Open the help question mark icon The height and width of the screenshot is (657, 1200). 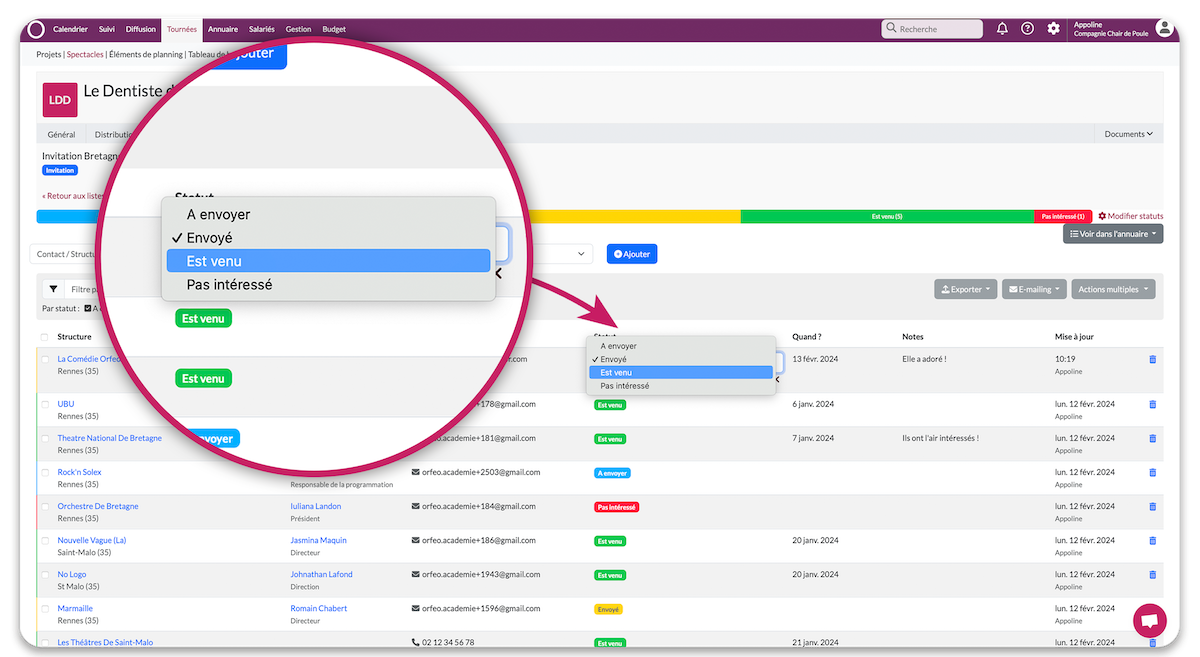tap(1027, 29)
